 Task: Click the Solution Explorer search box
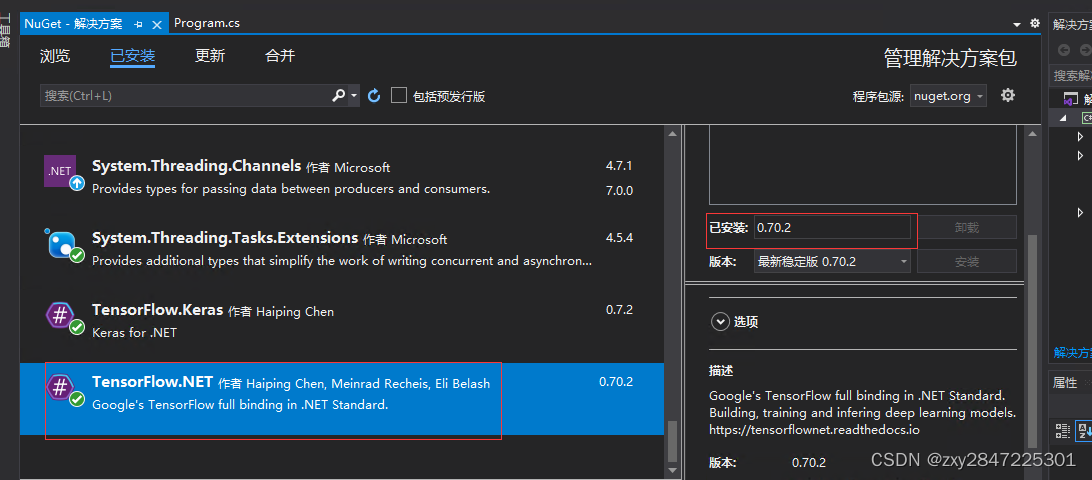pyautogui.click(x=1070, y=75)
